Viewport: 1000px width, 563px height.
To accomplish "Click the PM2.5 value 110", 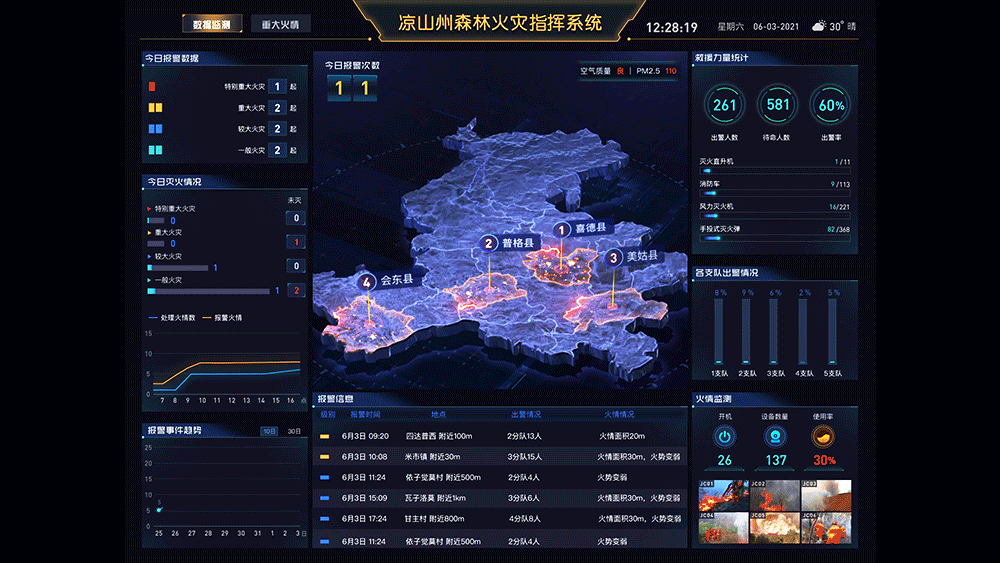I will (670, 71).
